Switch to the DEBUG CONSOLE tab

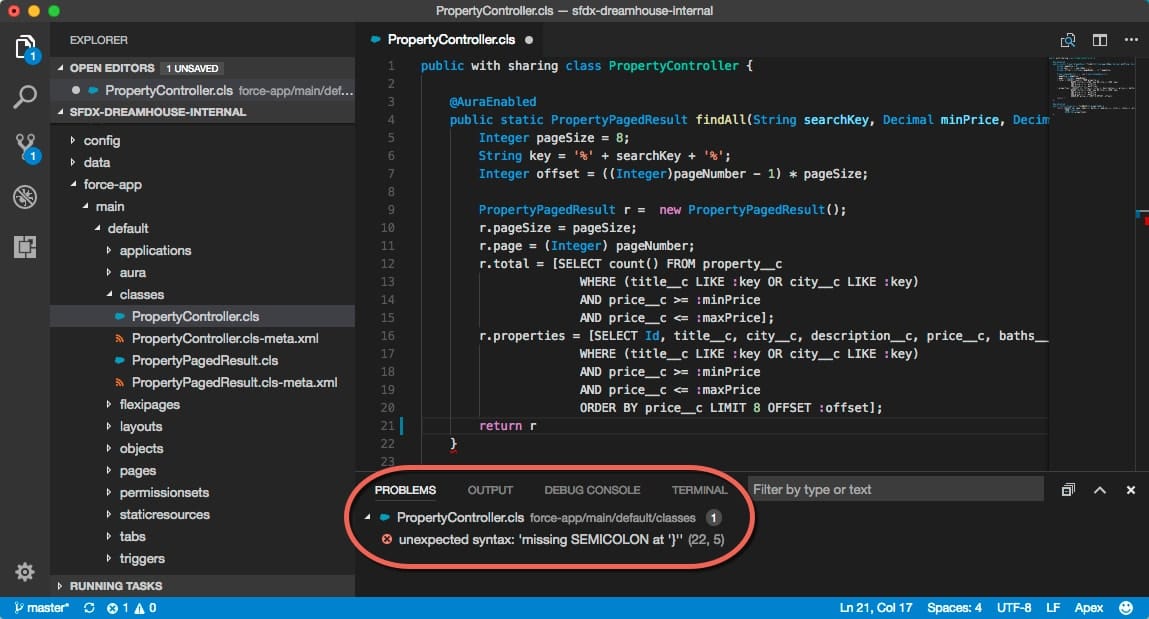(x=592, y=490)
